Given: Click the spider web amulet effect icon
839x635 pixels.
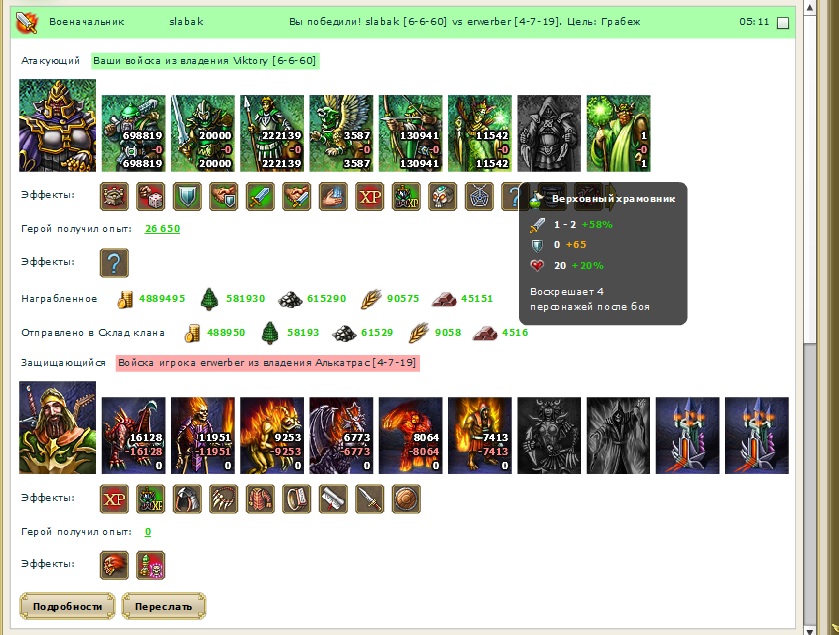Looking at the screenshot, I should tap(479, 196).
